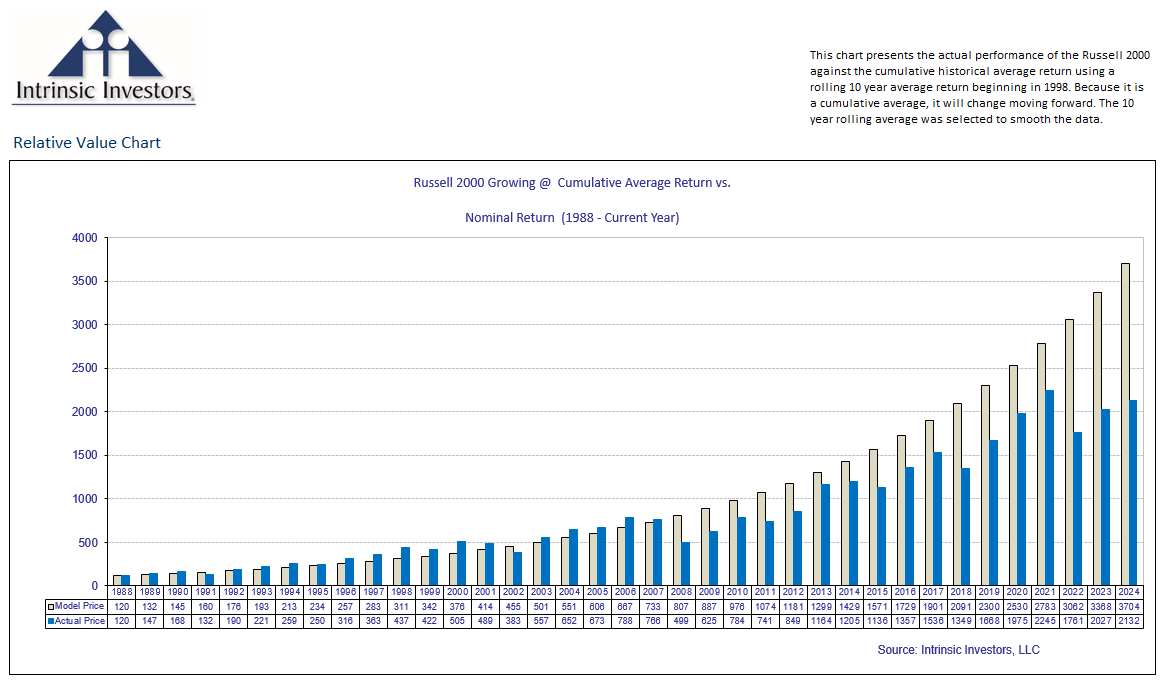The height and width of the screenshot is (684, 1162).
Task: Click the 1000 y-axis label
Action: pyautogui.click(x=84, y=499)
